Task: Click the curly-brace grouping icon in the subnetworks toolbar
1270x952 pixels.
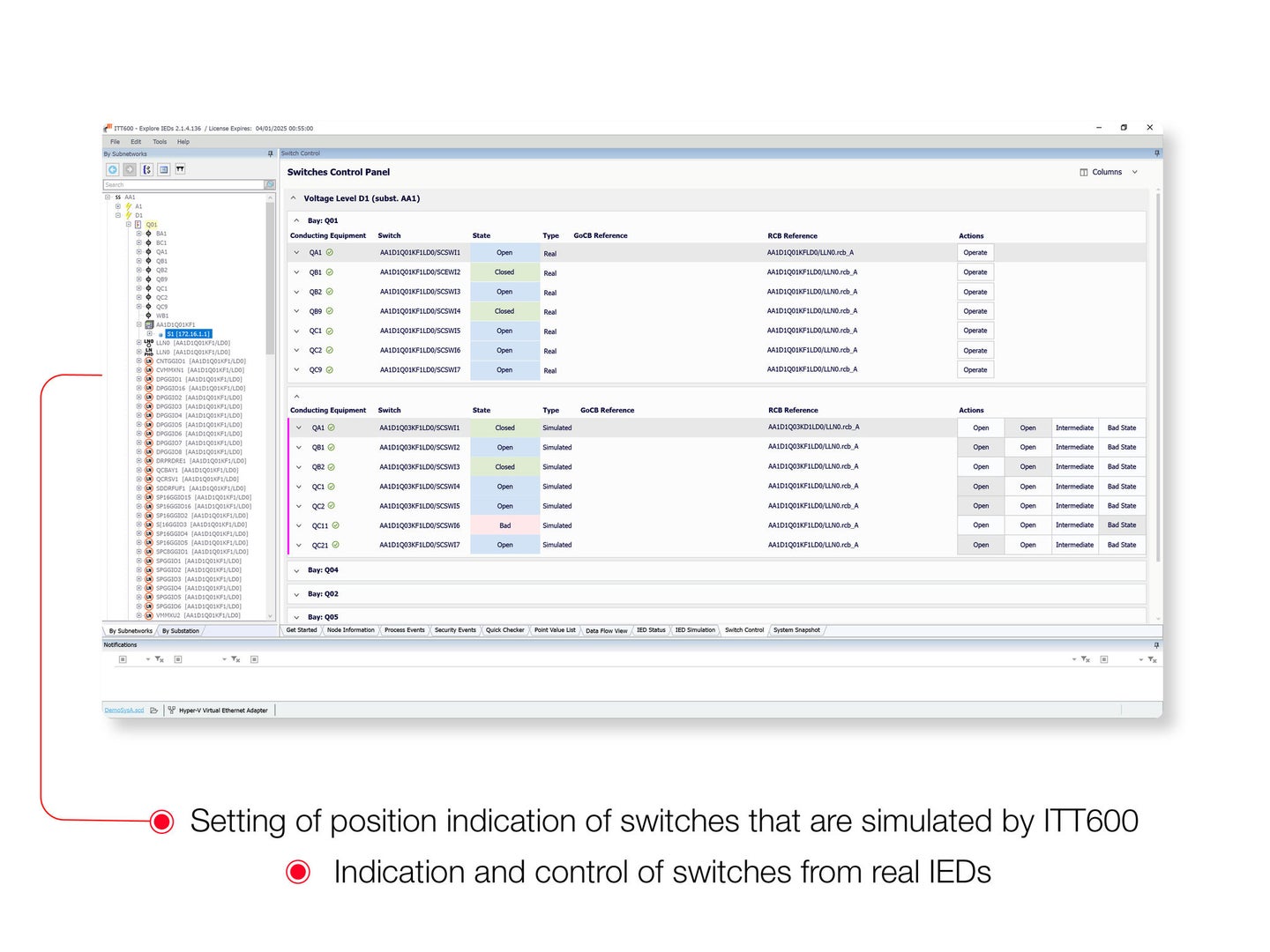Action: pos(146,169)
